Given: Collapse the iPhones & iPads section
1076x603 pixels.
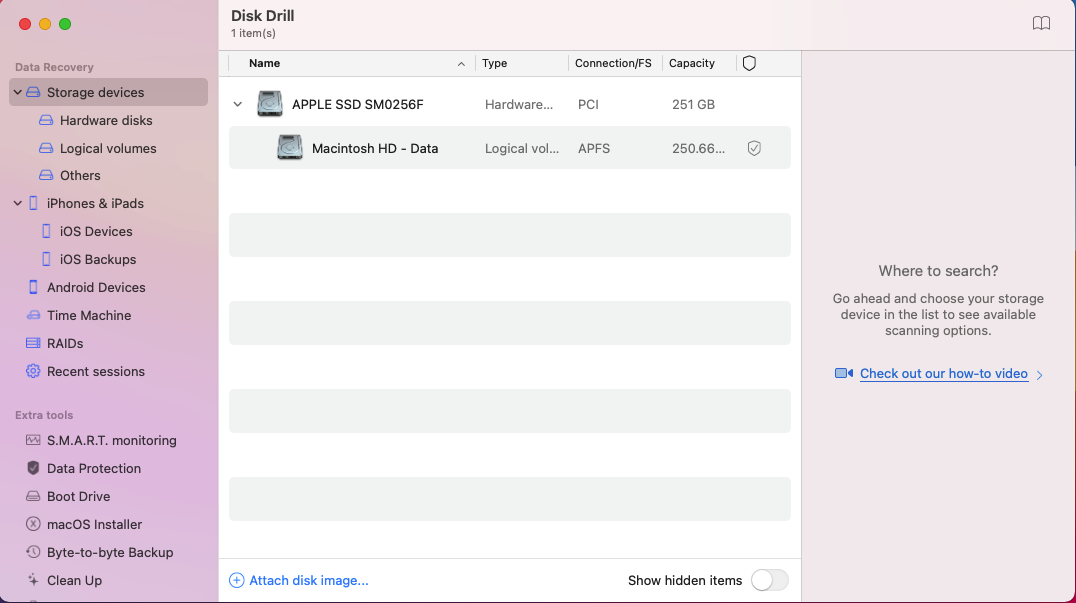Looking at the screenshot, I should (18, 203).
